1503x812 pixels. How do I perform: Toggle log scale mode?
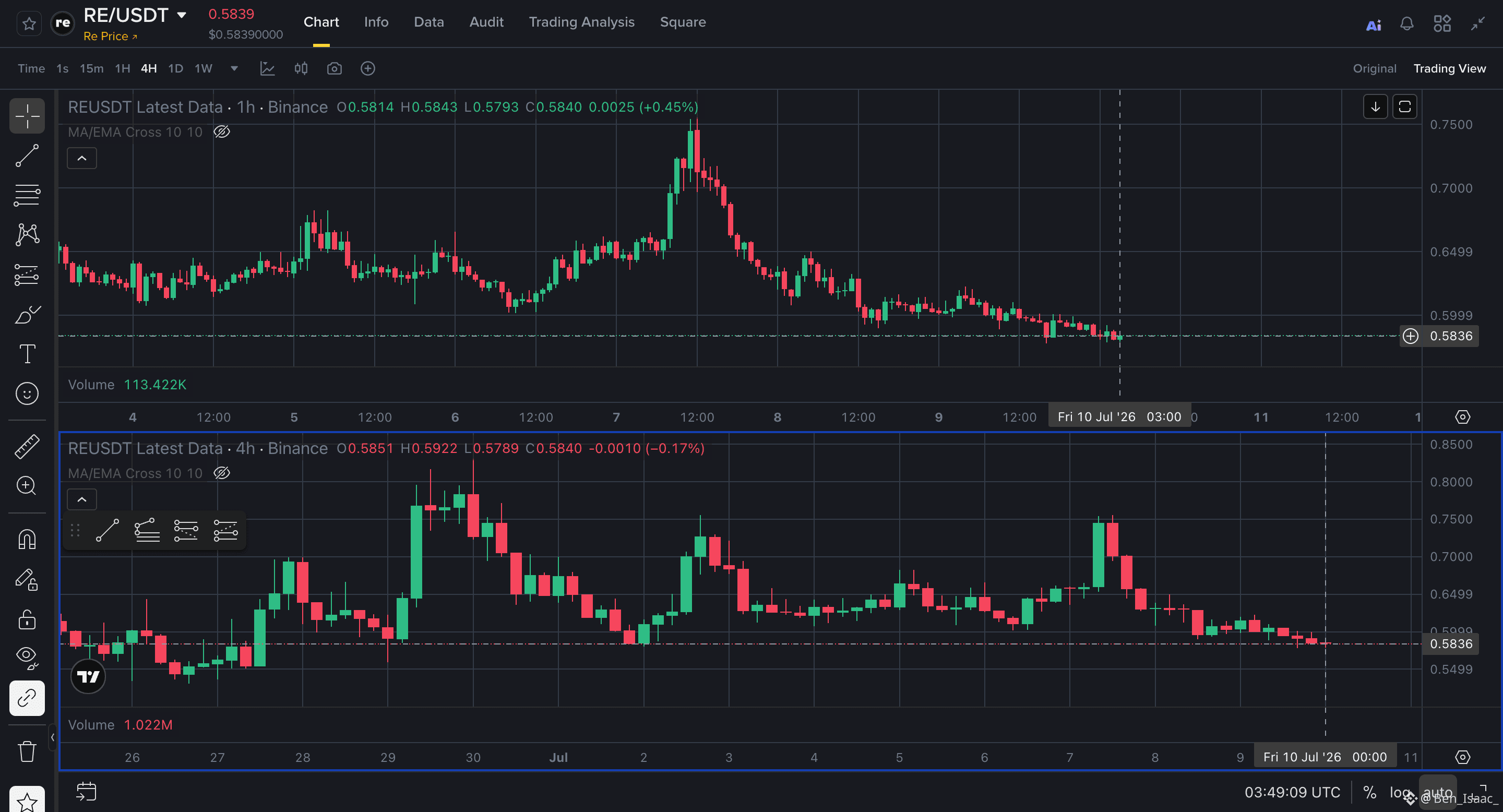pos(1399,792)
